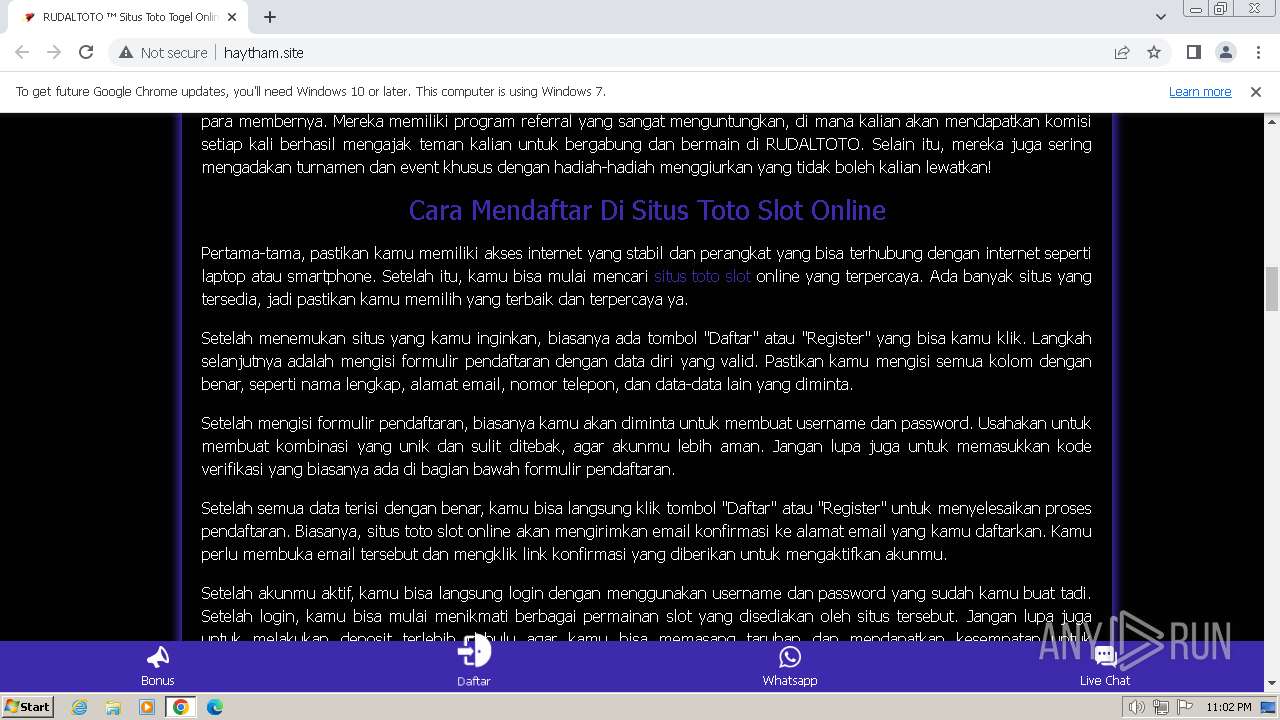Reload the haytham.site page
Screen dimensions: 1280x720
pos(86,52)
